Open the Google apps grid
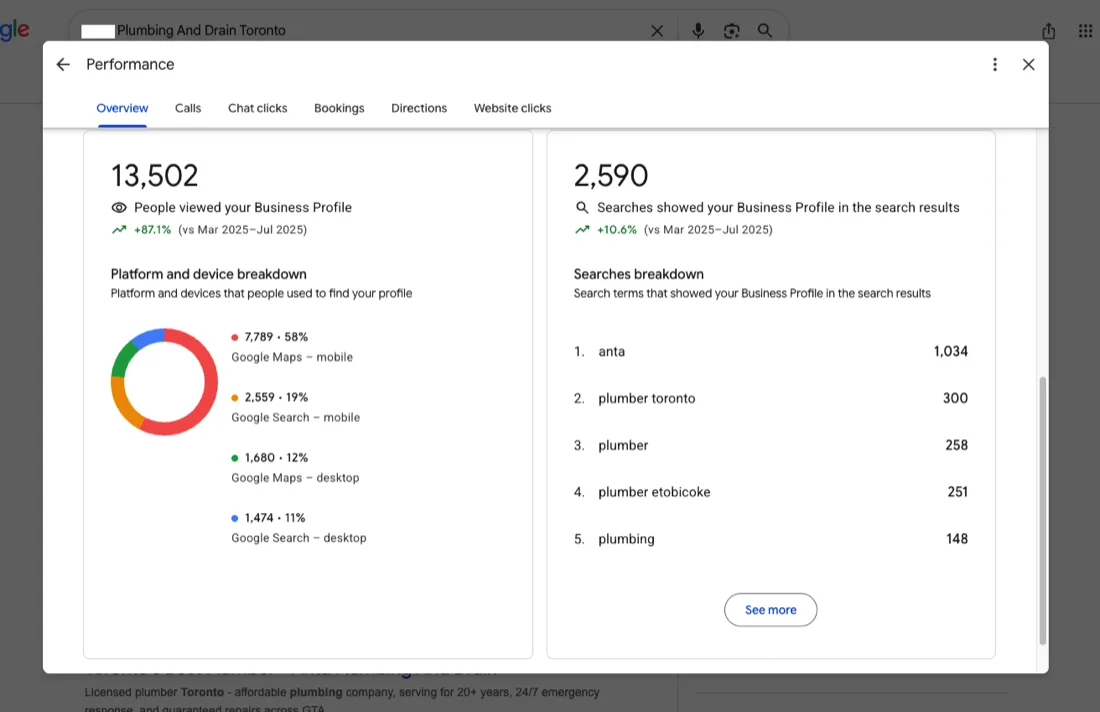Image resolution: width=1100 pixels, height=712 pixels. [x=1085, y=31]
